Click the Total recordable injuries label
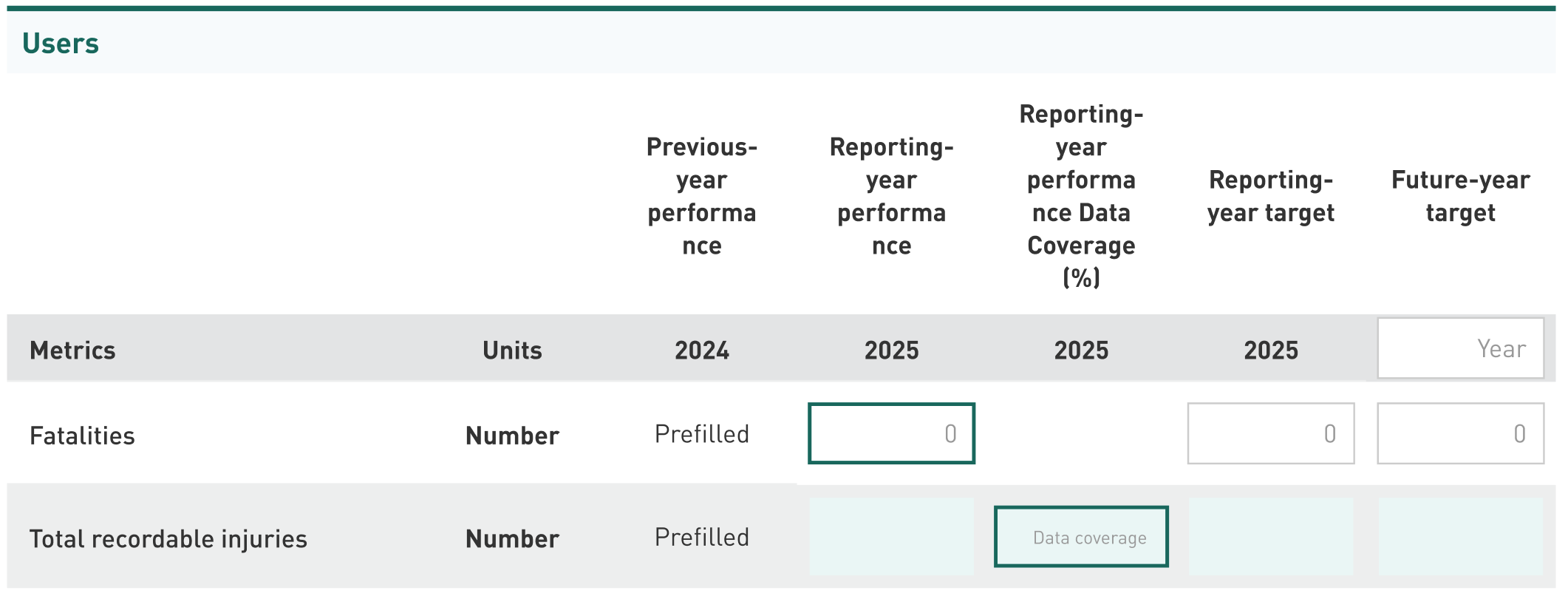 (168, 539)
